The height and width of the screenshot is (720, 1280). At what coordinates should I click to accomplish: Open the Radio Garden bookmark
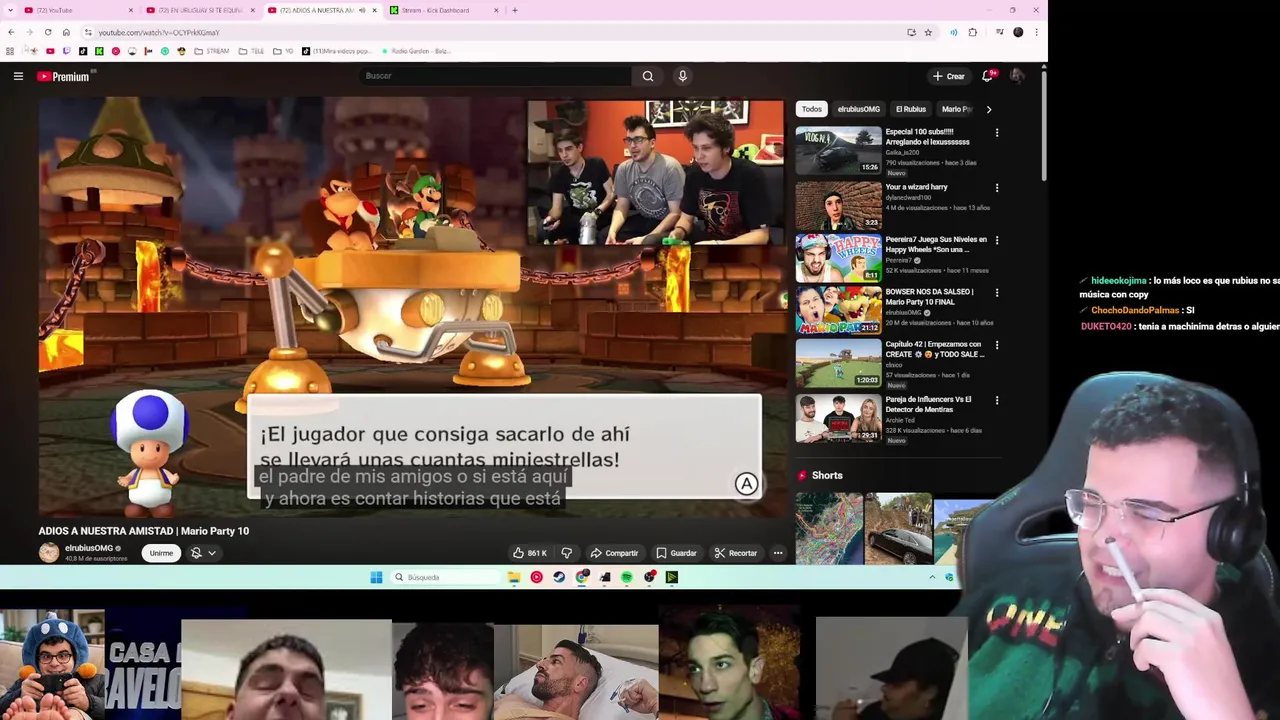pyautogui.click(x=414, y=51)
